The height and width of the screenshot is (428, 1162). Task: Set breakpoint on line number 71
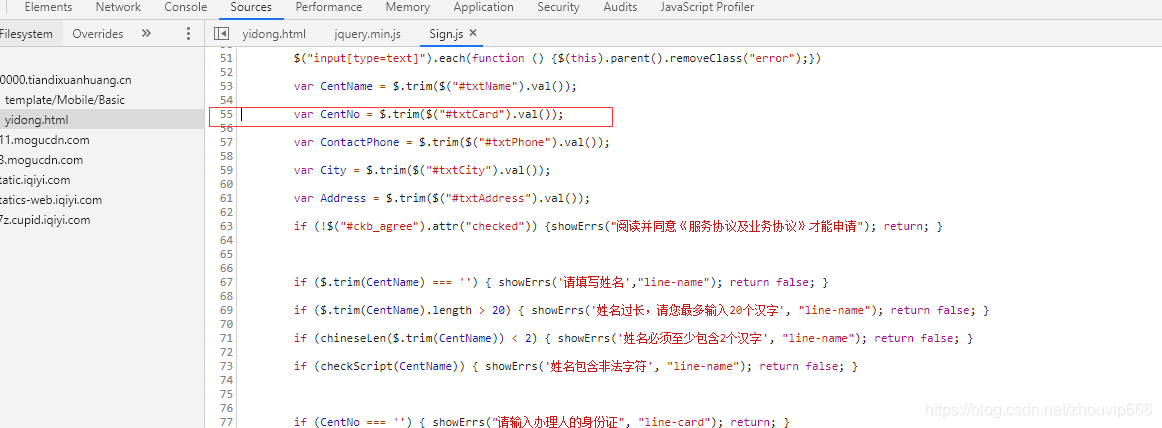pyautogui.click(x=227, y=338)
